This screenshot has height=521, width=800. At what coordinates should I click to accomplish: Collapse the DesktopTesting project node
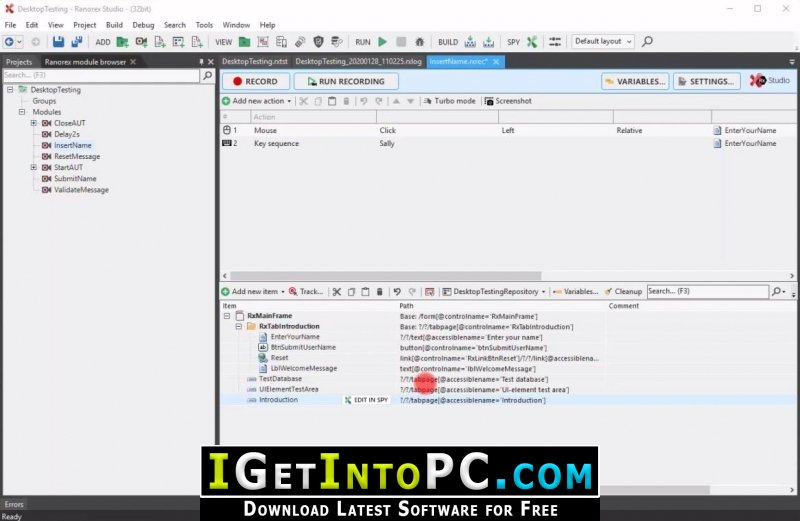10,89
